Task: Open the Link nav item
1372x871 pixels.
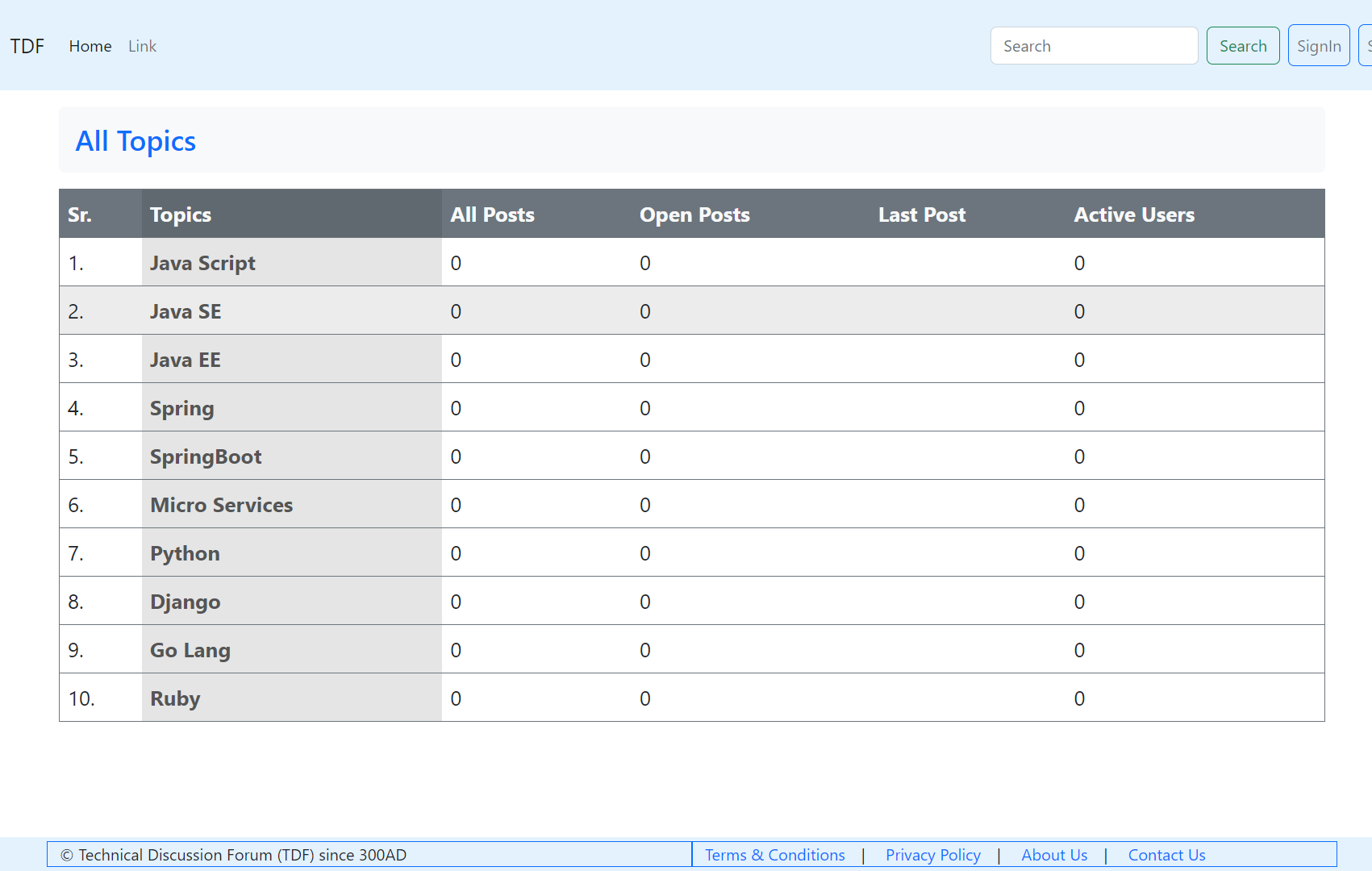Action: pyautogui.click(x=142, y=46)
